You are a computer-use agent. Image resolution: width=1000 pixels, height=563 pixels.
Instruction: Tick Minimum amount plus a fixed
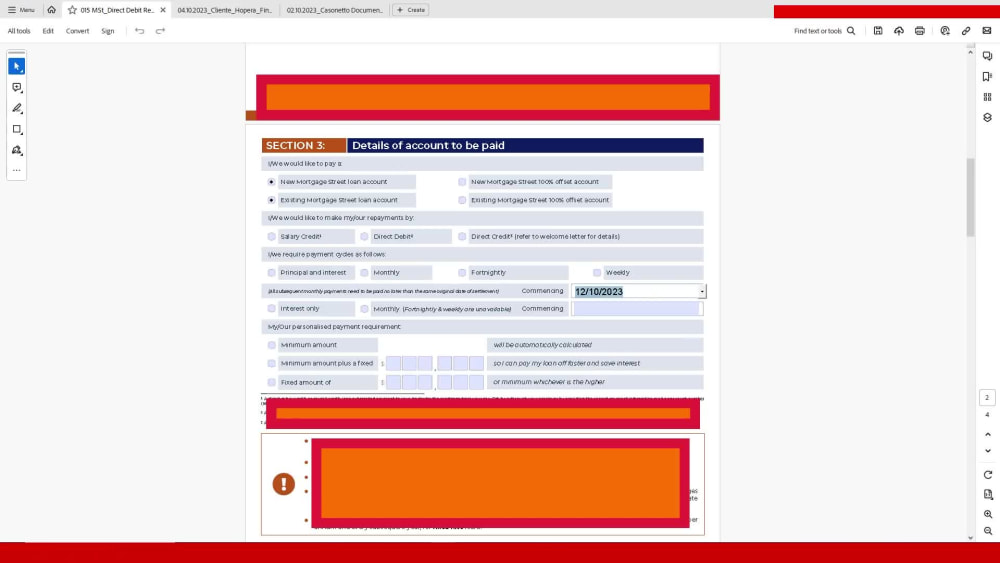(x=272, y=363)
